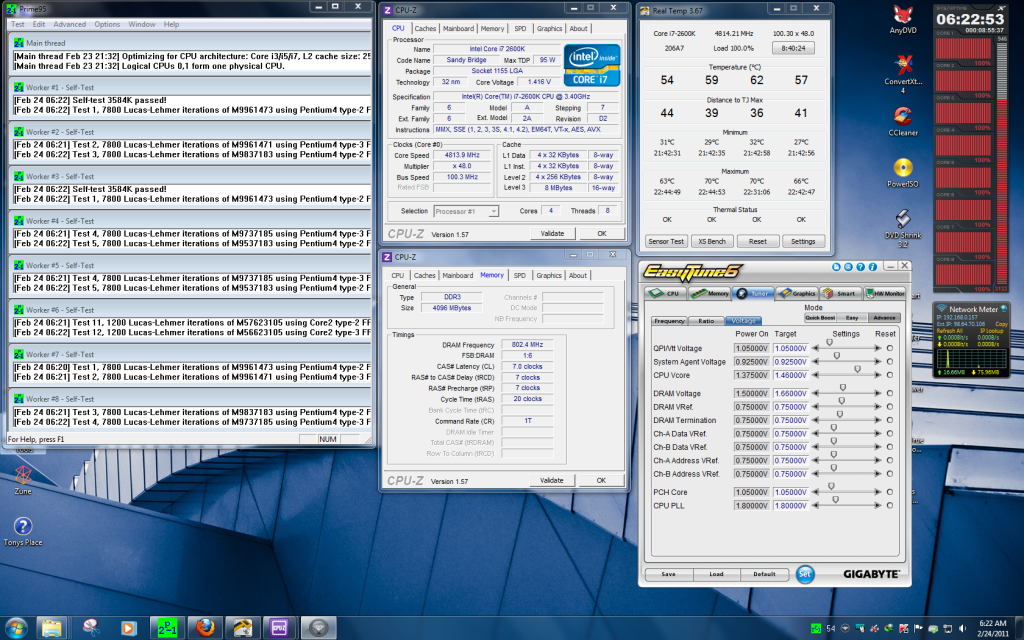The width and height of the screenshot is (1024, 640).
Task: Launch the Snipping Tool taskbar icon
Action: coord(91,628)
